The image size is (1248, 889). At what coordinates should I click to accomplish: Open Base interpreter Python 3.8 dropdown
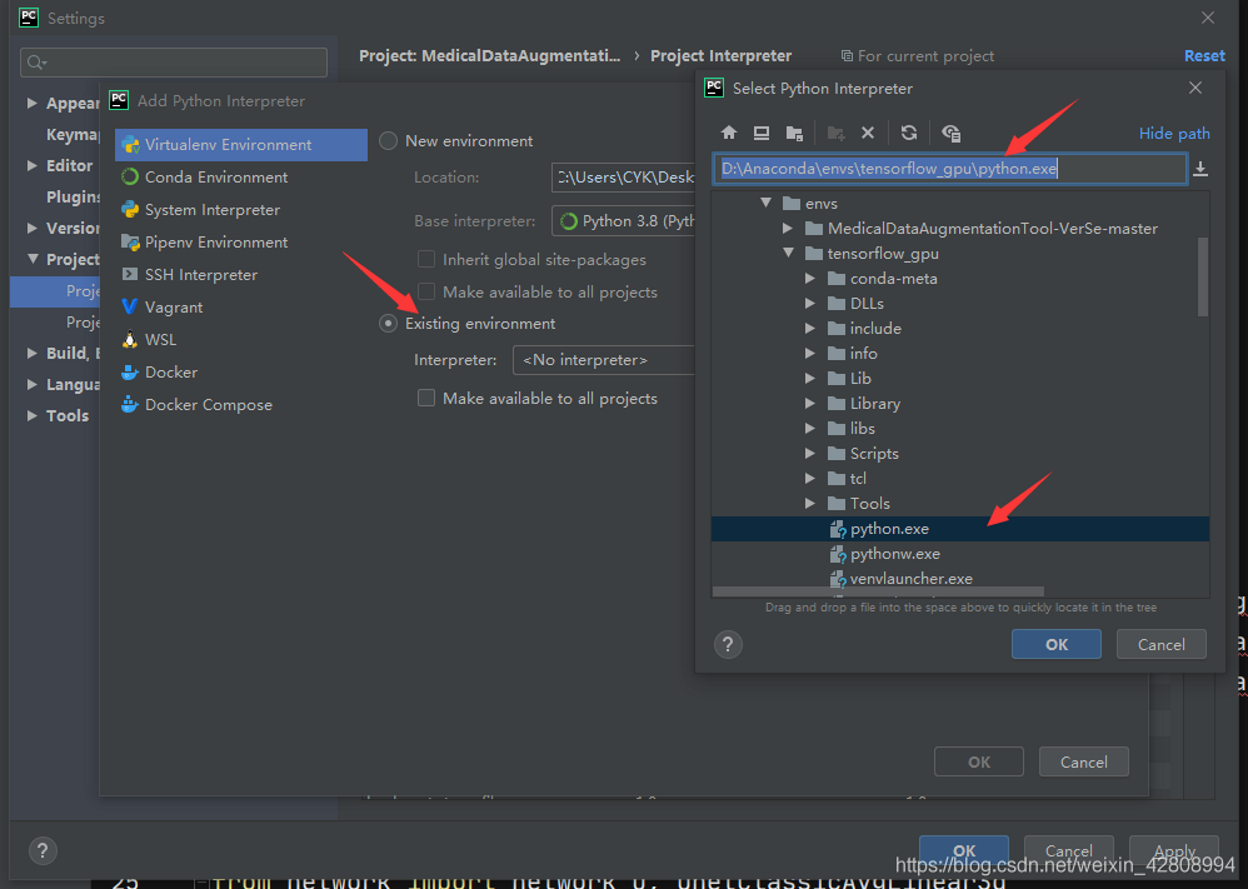(x=624, y=221)
